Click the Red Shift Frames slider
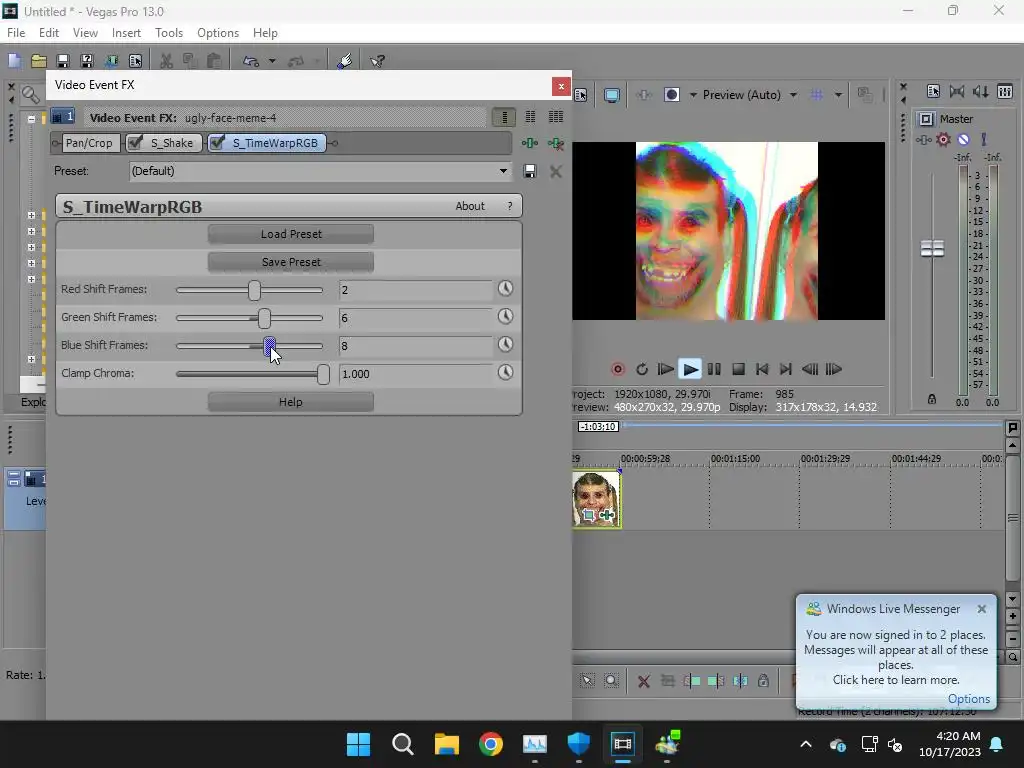The image size is (1024, 768). (249, 290)
